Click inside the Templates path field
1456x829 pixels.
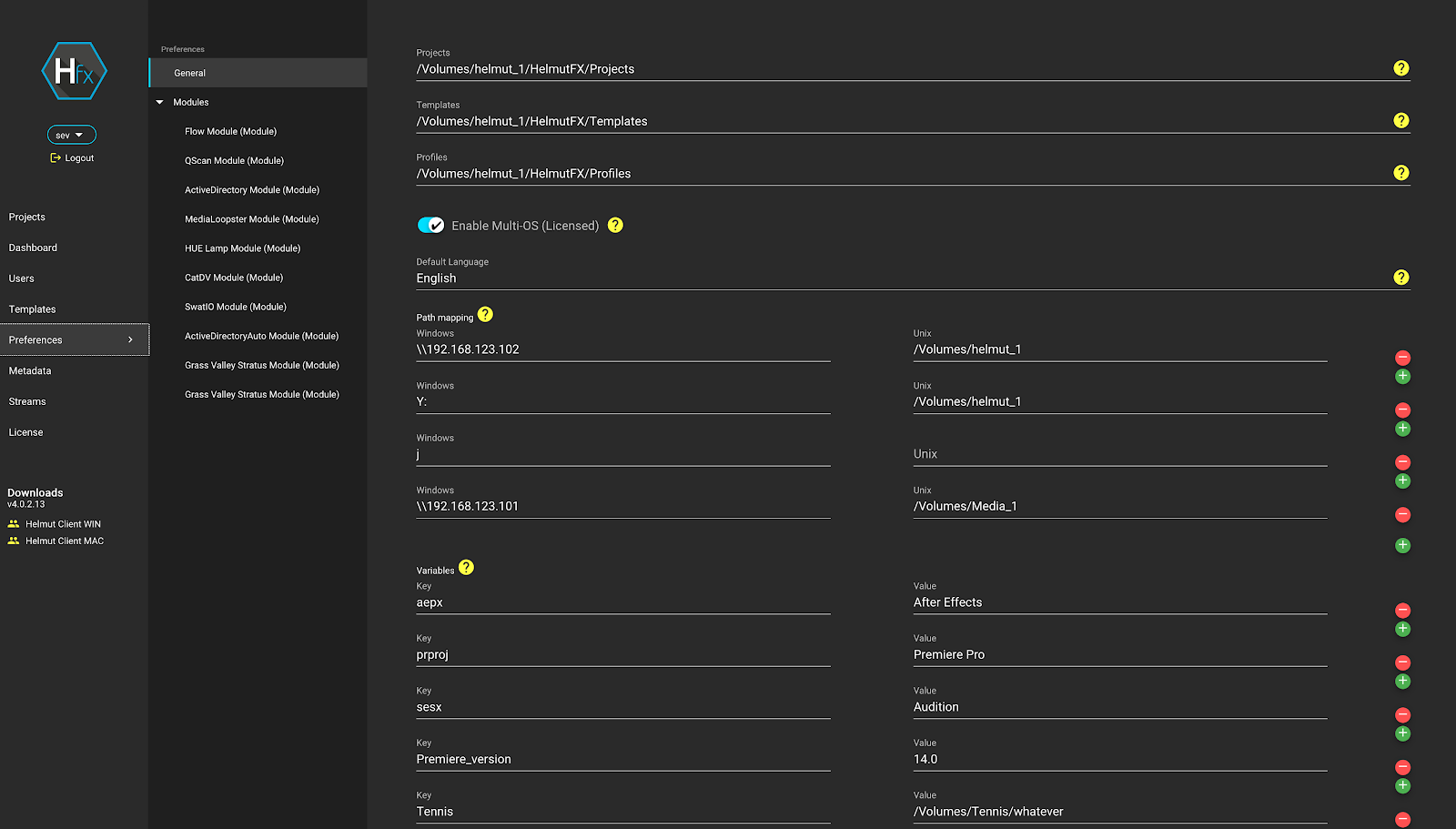pyautogui.click(x=637, y=120)
